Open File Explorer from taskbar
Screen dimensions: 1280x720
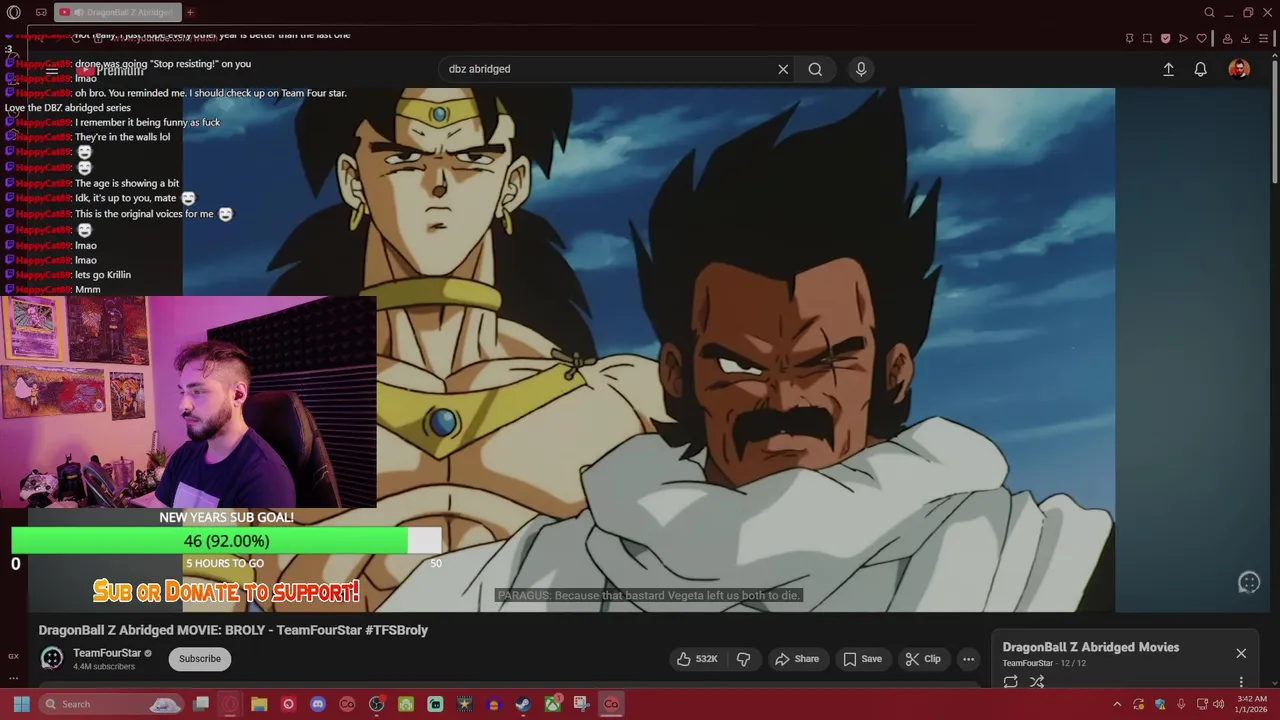coord(259,704)
